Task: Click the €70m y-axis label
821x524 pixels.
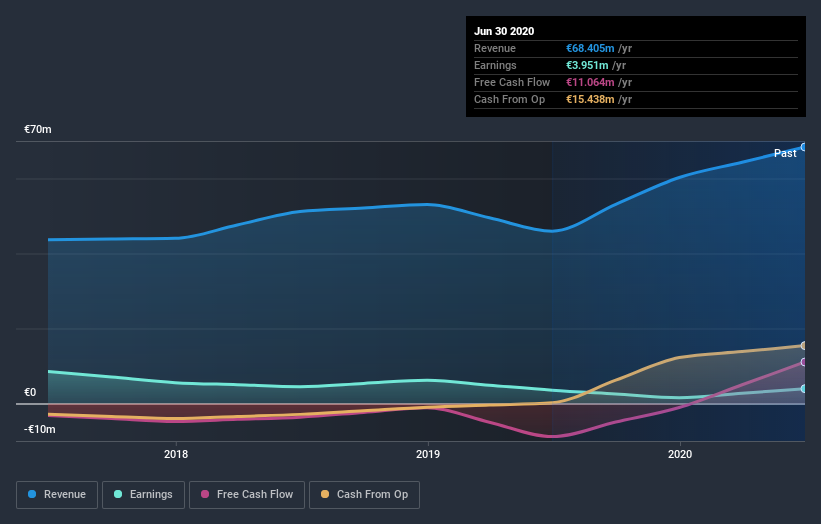Action: point(38,129)
